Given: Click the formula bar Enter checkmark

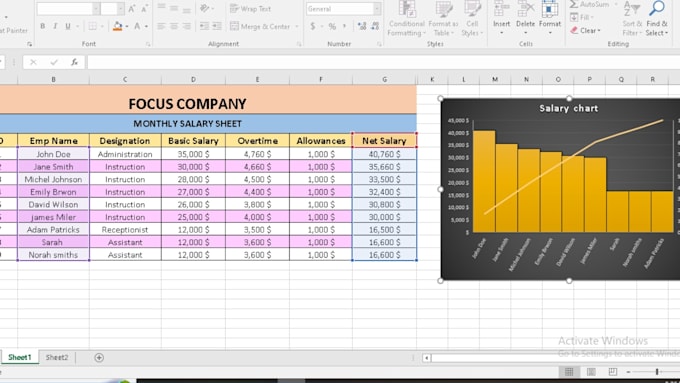Looking at the screenshot, I should coord(54,62).
